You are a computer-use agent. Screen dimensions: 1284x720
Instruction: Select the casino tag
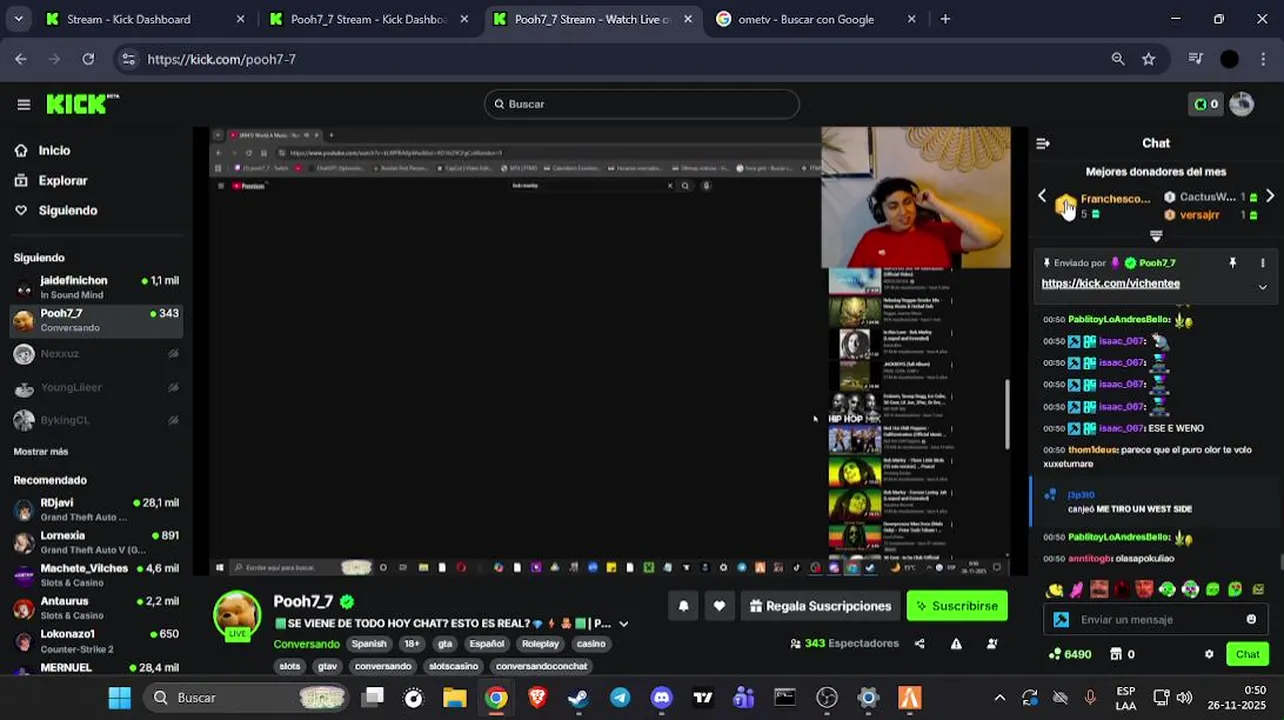591,644
